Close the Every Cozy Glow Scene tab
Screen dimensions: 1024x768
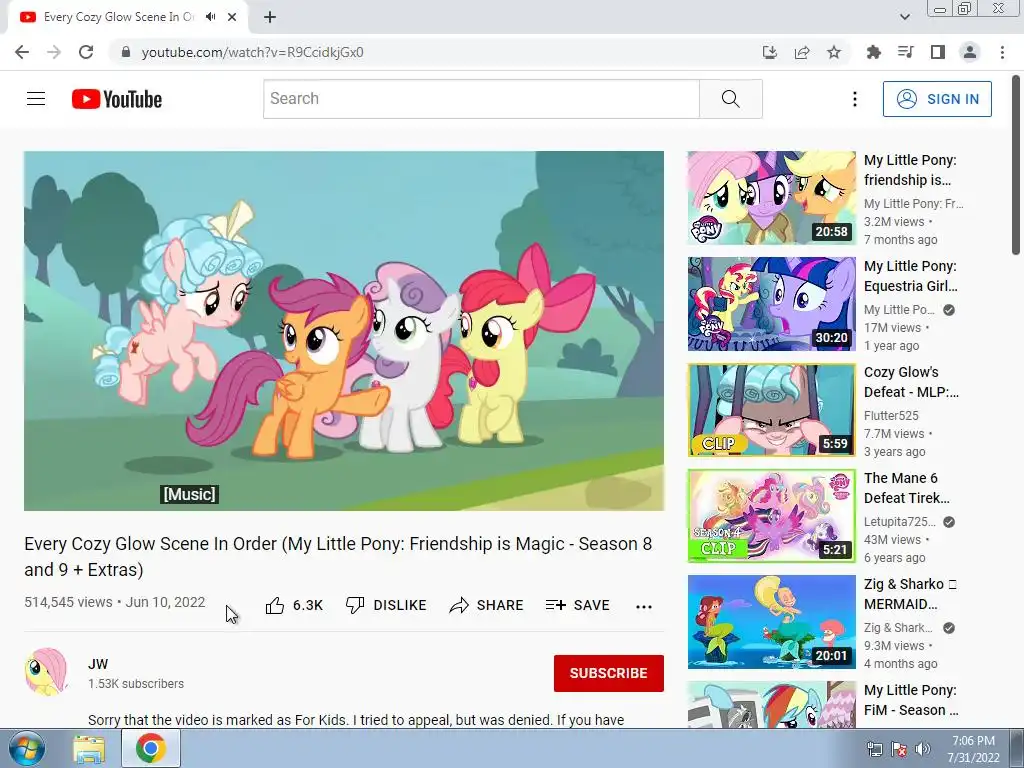(232, 17)
